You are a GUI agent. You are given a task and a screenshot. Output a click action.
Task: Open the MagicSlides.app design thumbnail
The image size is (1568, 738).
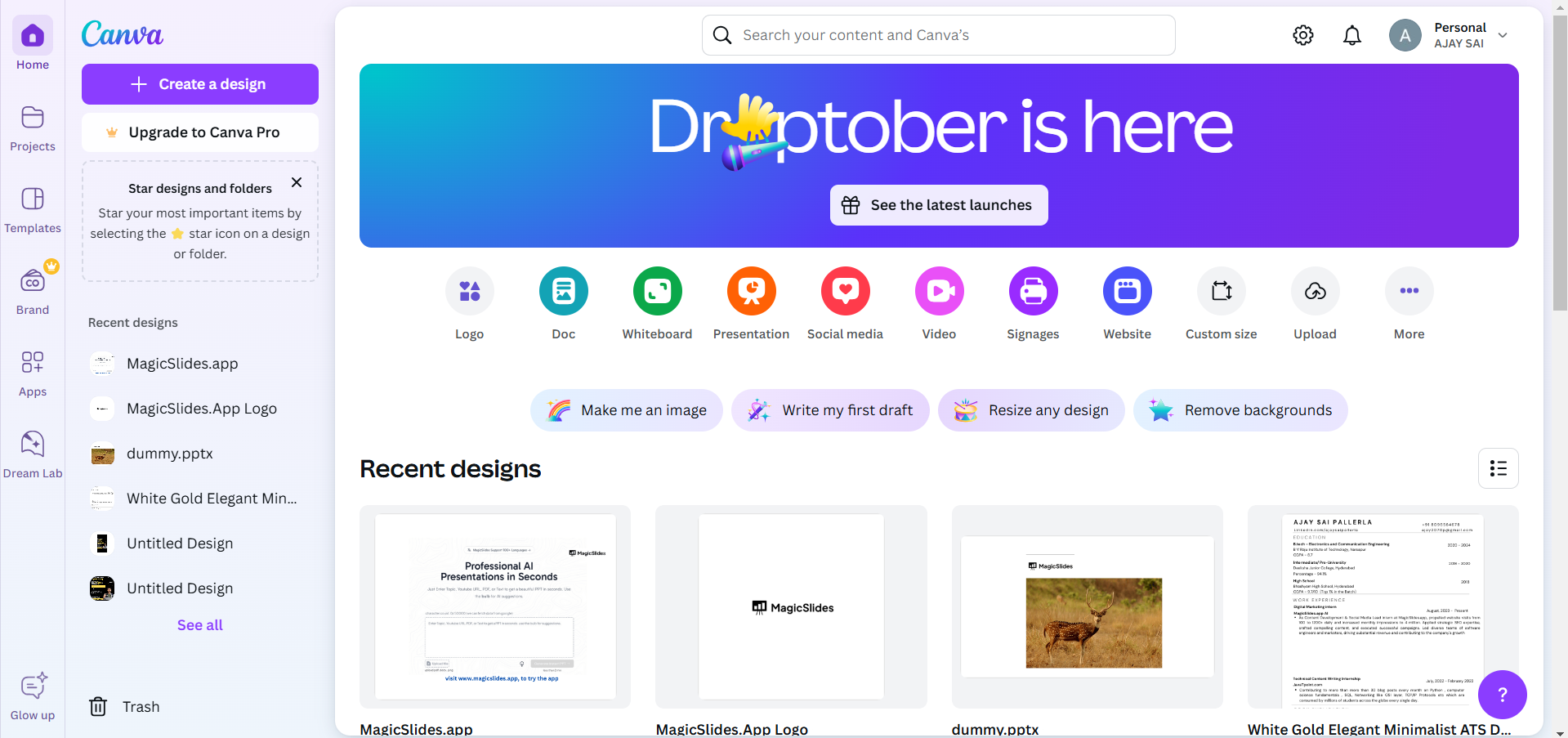click(x=495, y=606)
